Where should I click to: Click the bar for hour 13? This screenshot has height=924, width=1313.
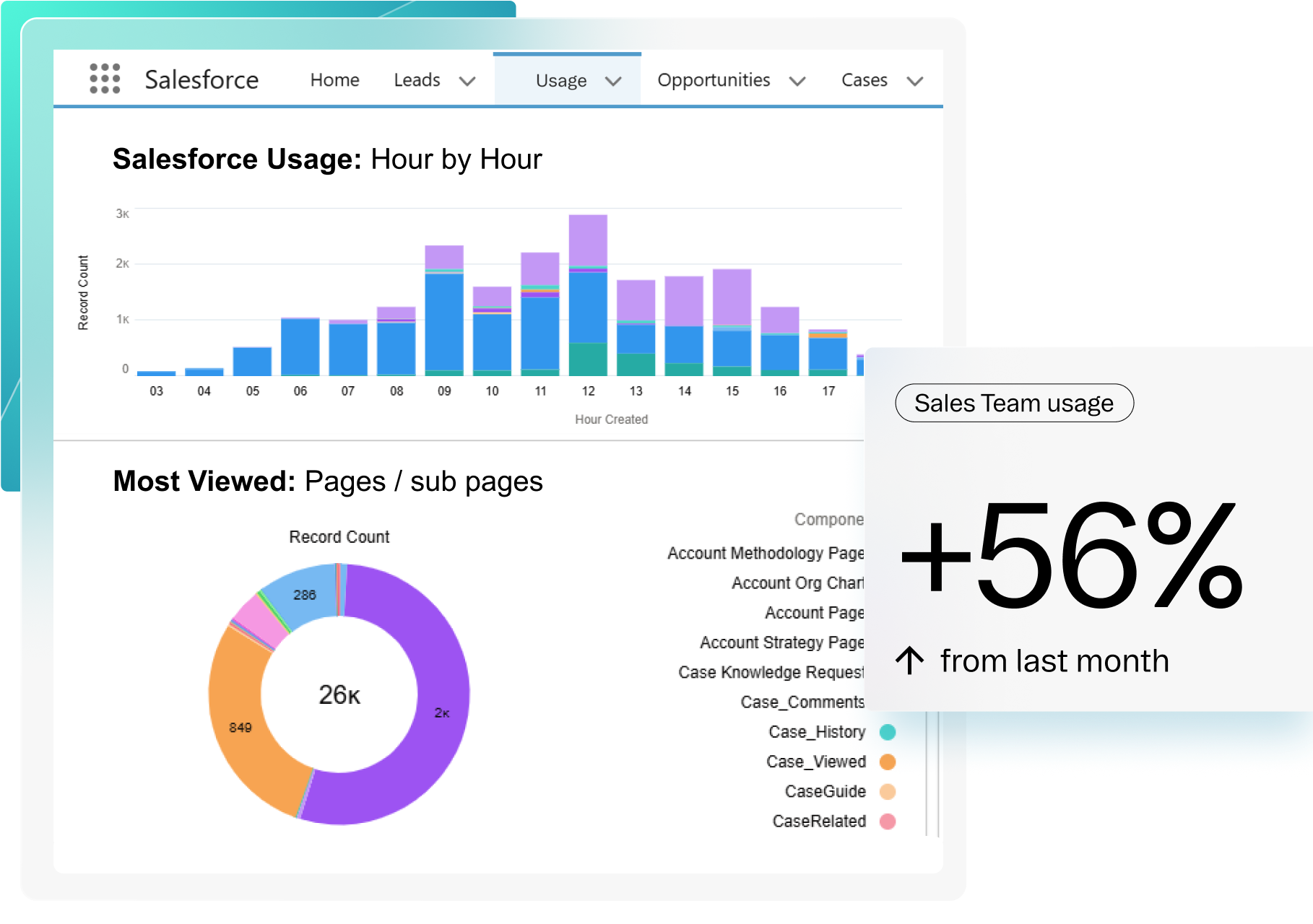(636, 328)
